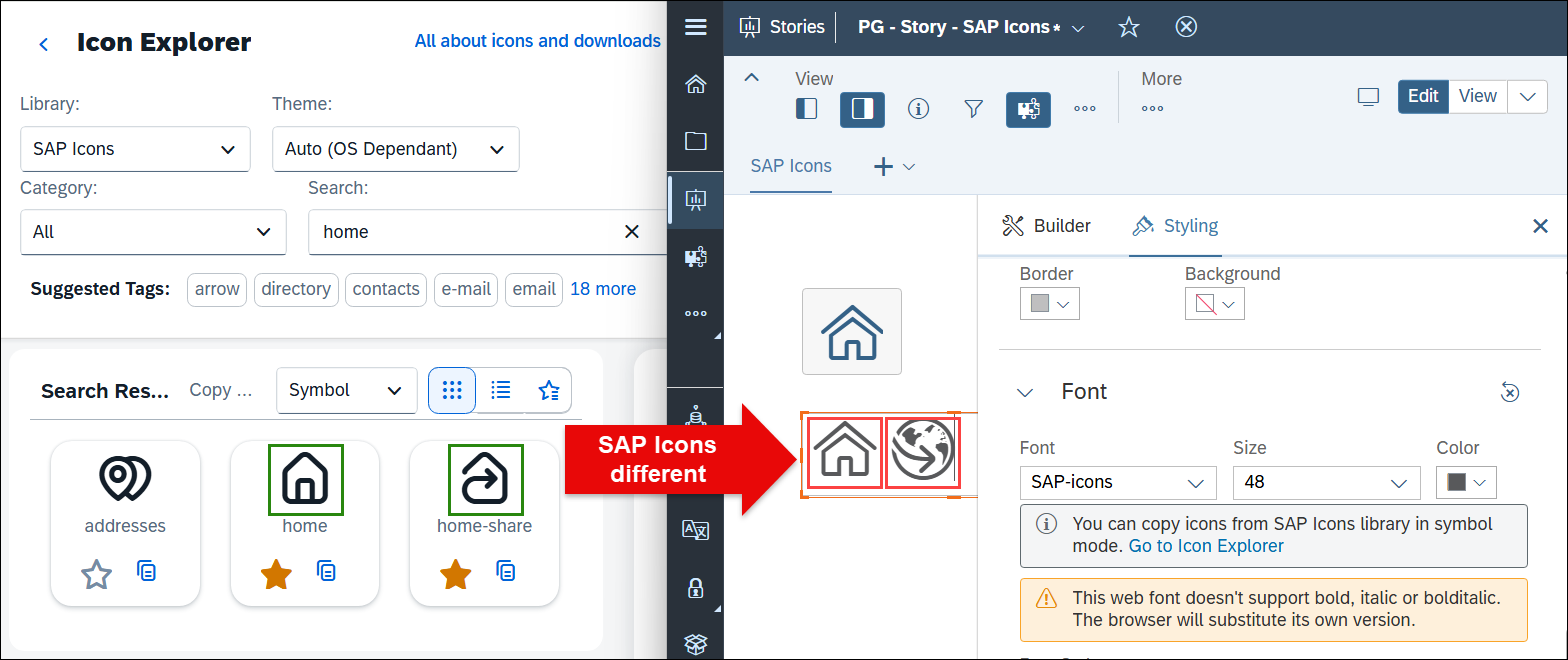Switch to Edit mode
This screenshot has height=660, width=1568.
pyautogui.click(x=1423, y=96)
